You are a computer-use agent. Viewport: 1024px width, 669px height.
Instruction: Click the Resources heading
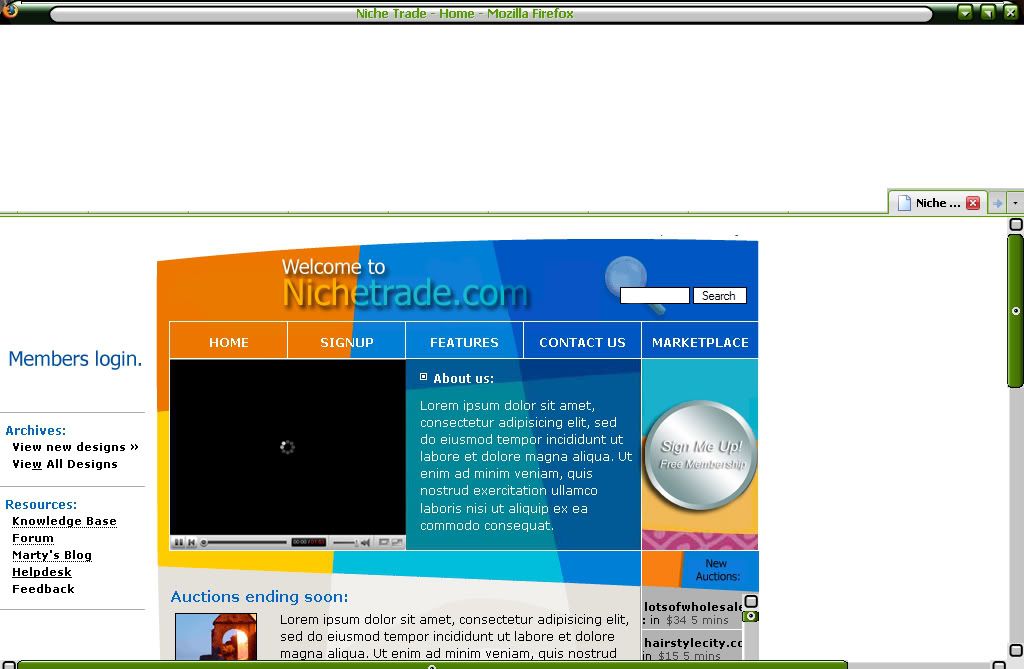(41, 504)
